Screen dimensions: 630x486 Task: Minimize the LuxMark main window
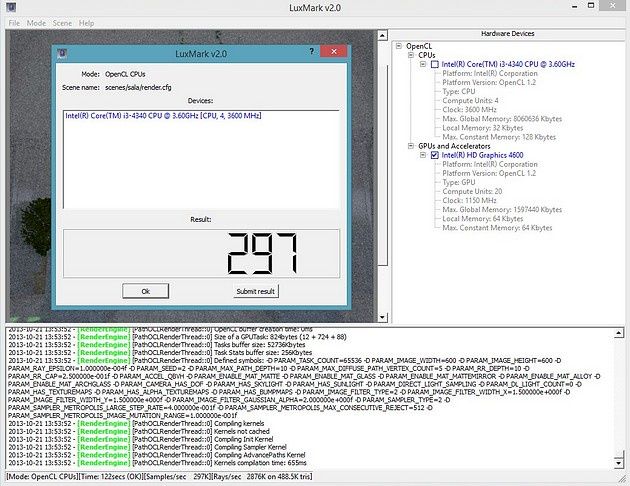coord(575,6)
